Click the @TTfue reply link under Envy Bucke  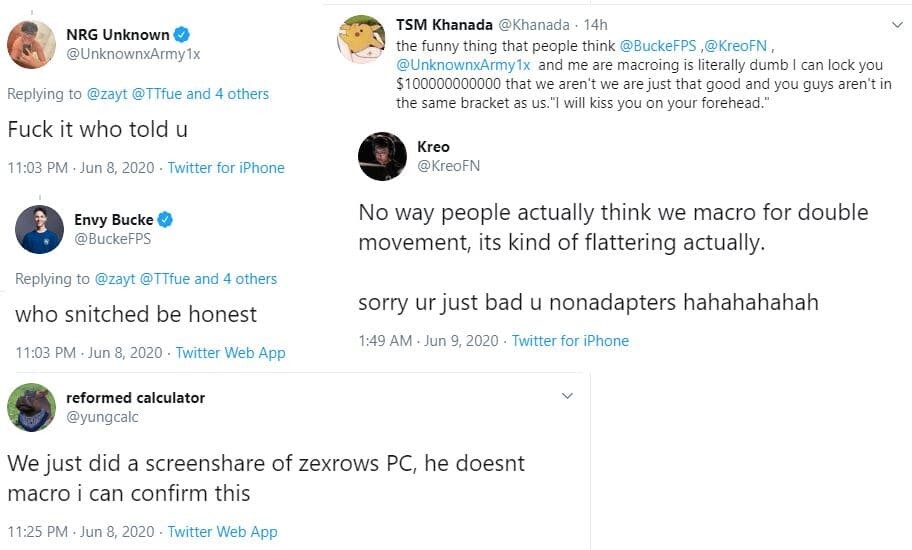coord(165,279)
